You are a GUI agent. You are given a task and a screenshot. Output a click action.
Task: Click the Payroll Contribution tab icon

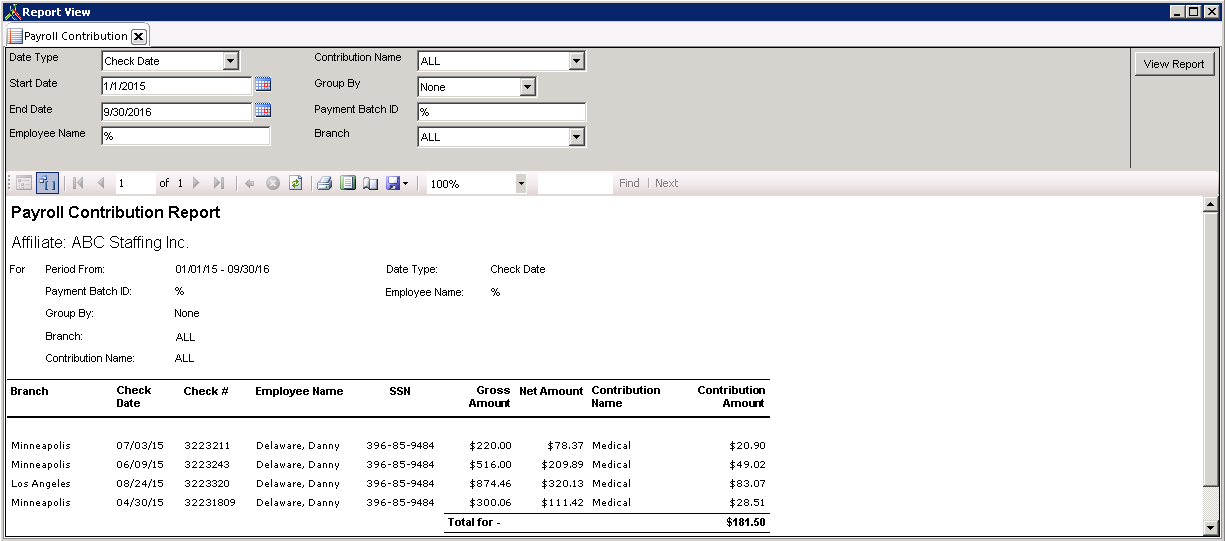pyautogui.click(x=15, y=36)
